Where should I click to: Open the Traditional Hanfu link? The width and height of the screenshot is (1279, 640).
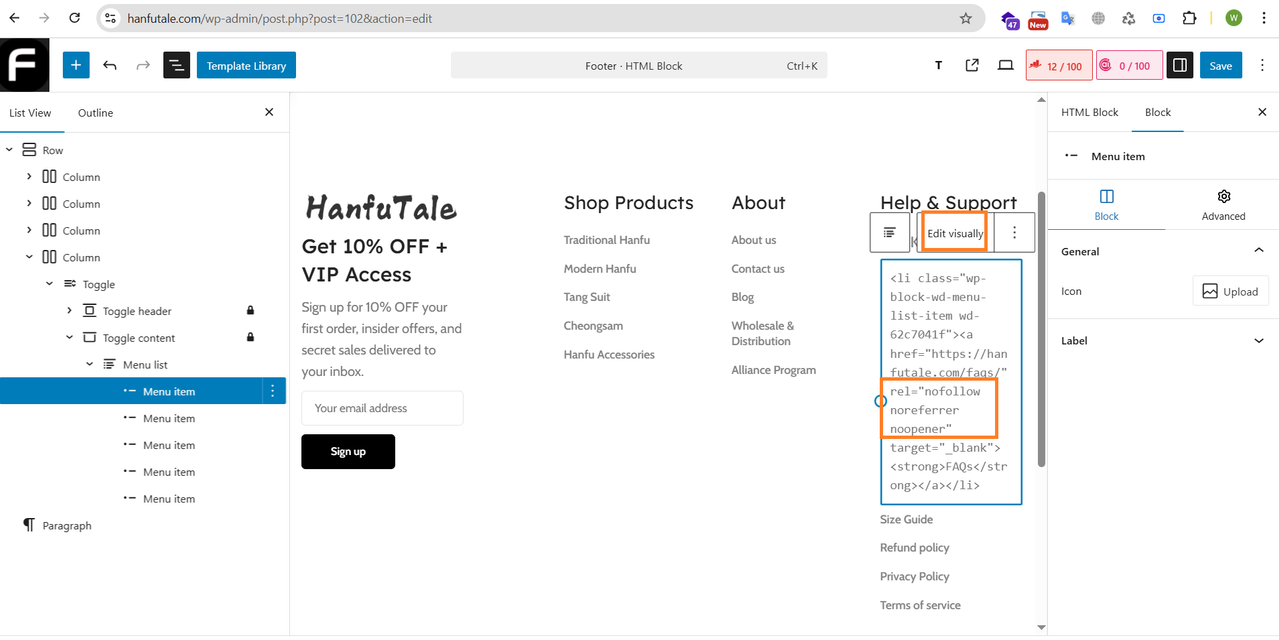[607, 240]
